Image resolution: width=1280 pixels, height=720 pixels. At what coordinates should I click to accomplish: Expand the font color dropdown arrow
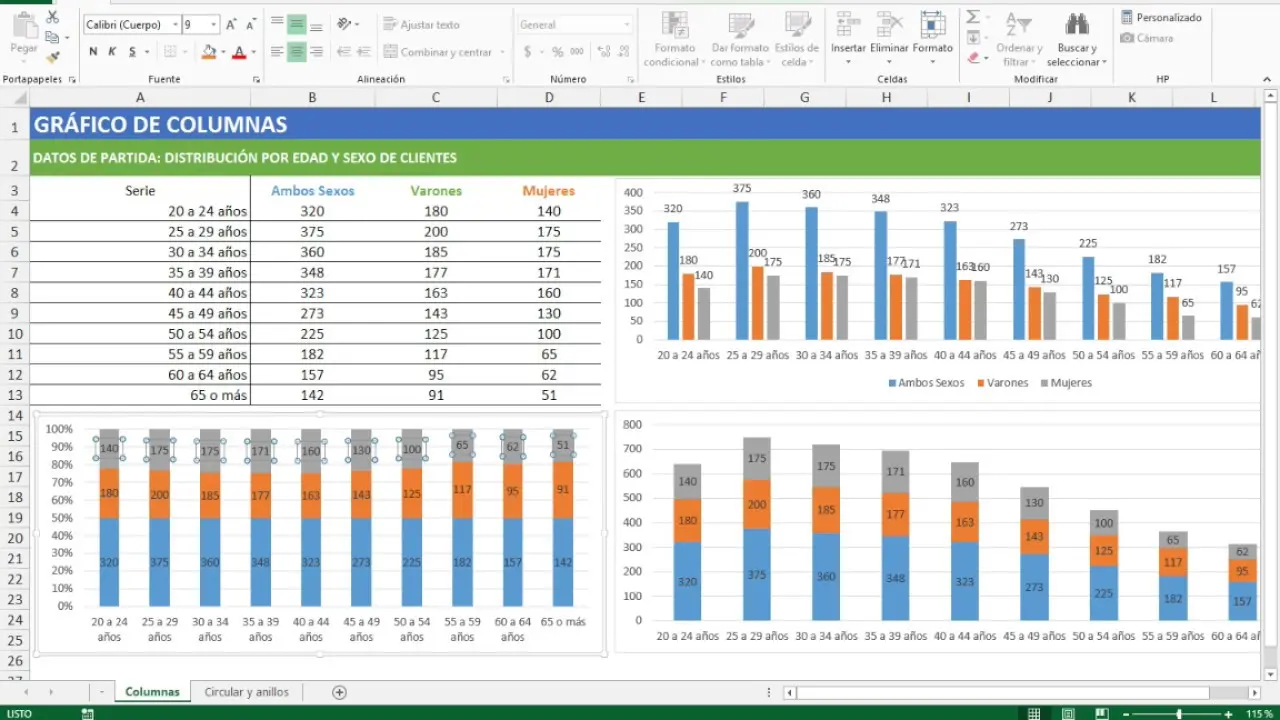point(252,51)
